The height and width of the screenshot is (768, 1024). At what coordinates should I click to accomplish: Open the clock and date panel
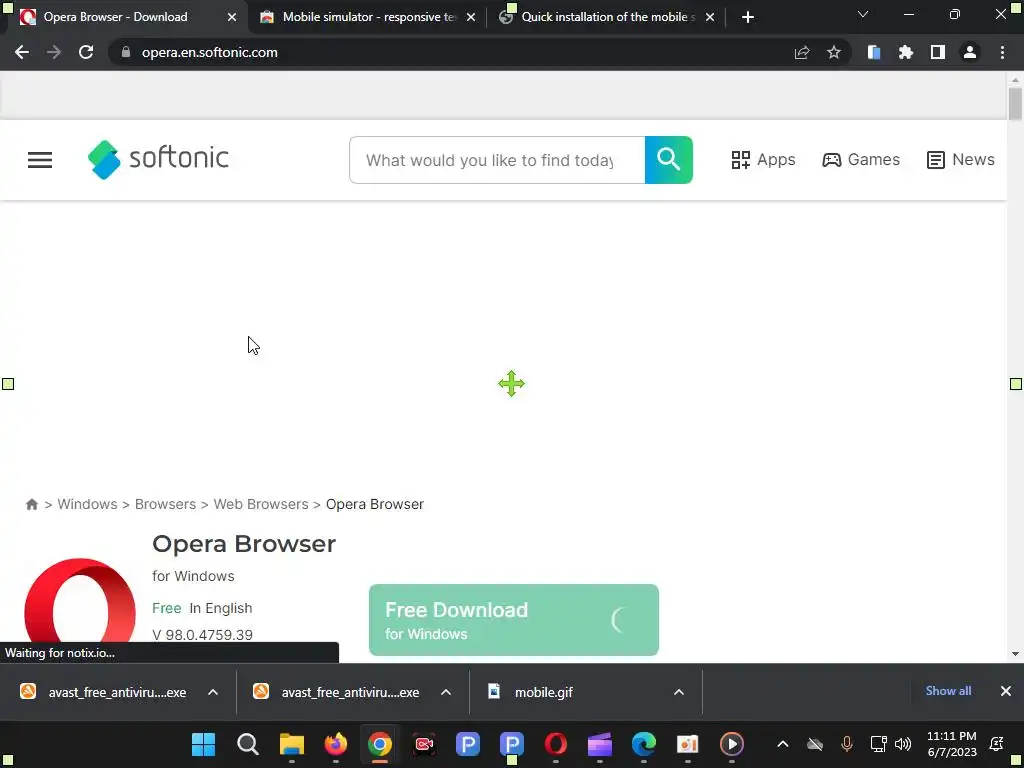(x=952, y=744)
